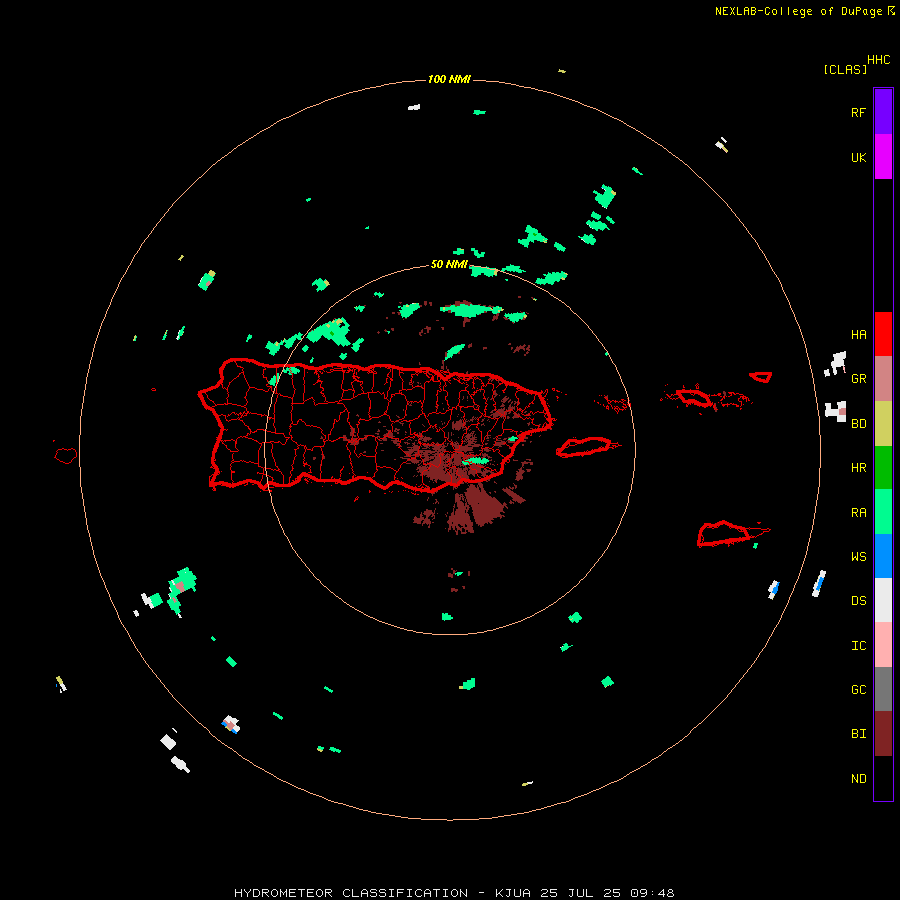Screen dimensions: 900x900
Task: Click the UK magenta legend swatch
Action: (883, 157)
